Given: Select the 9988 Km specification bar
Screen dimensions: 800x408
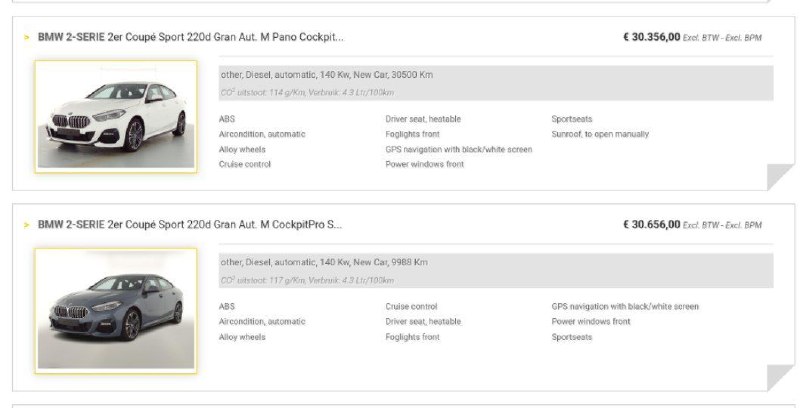Looking at the screenshot, I should tap(496, 271).
